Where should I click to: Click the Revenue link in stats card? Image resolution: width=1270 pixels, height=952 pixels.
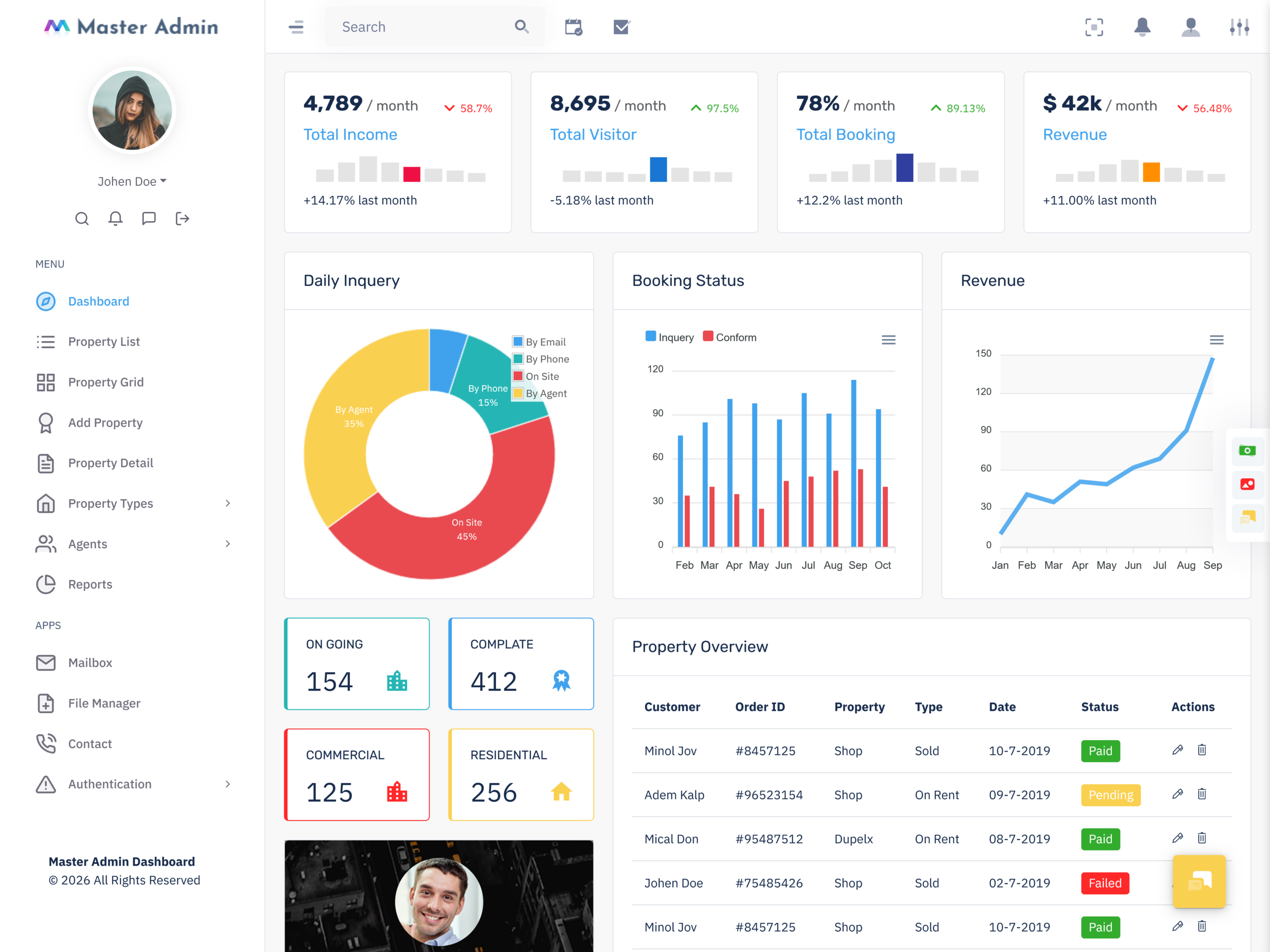1075,134
